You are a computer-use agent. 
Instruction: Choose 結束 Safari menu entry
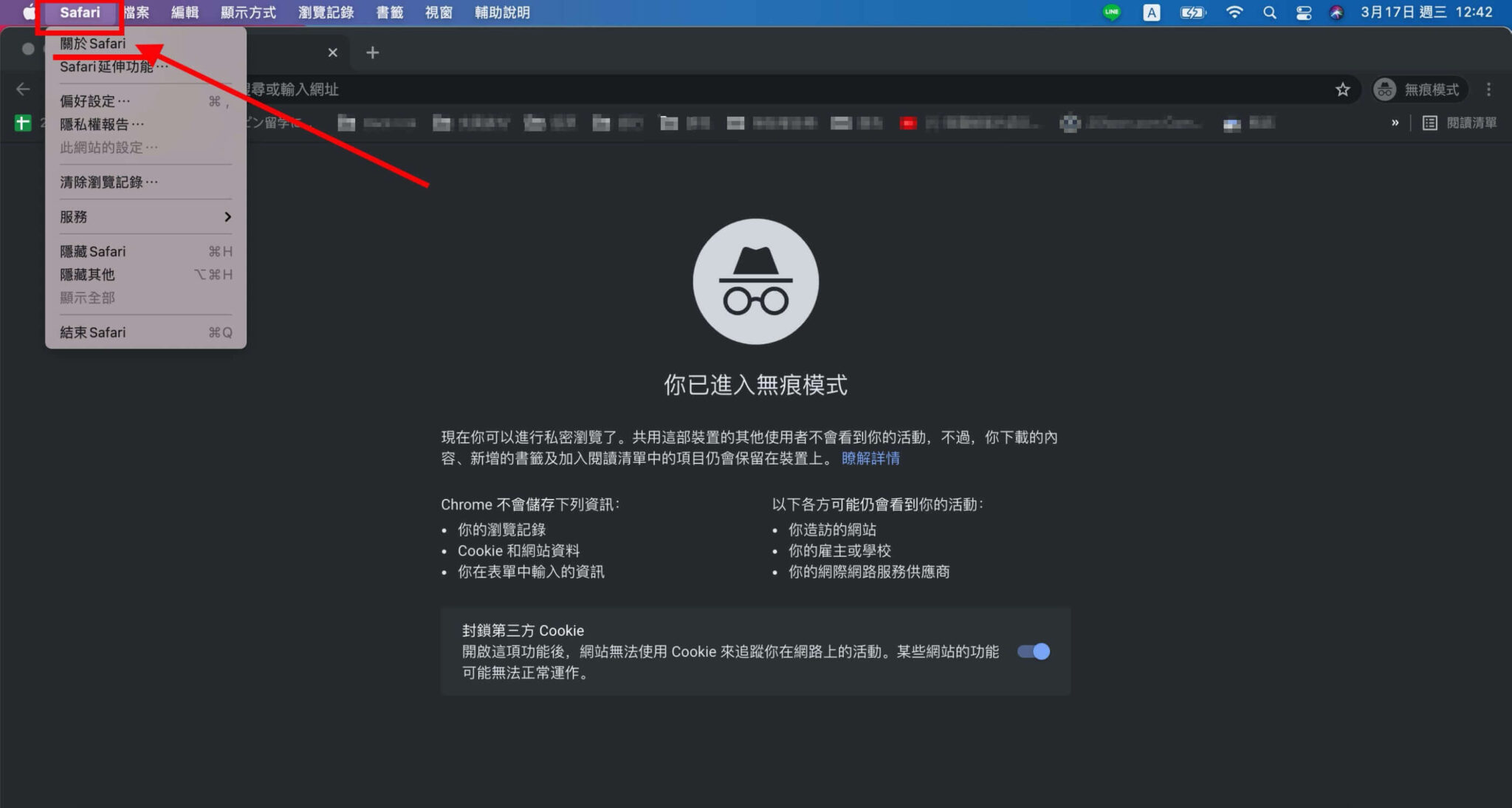point(145,332)
